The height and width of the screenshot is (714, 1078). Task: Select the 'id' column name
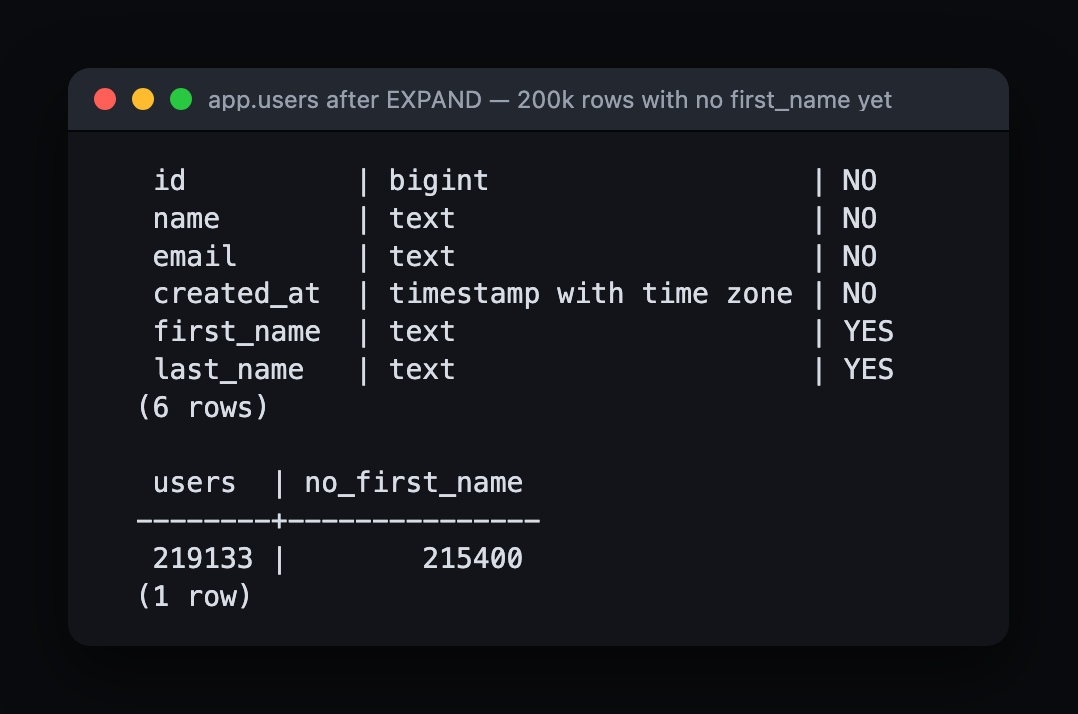169,181
